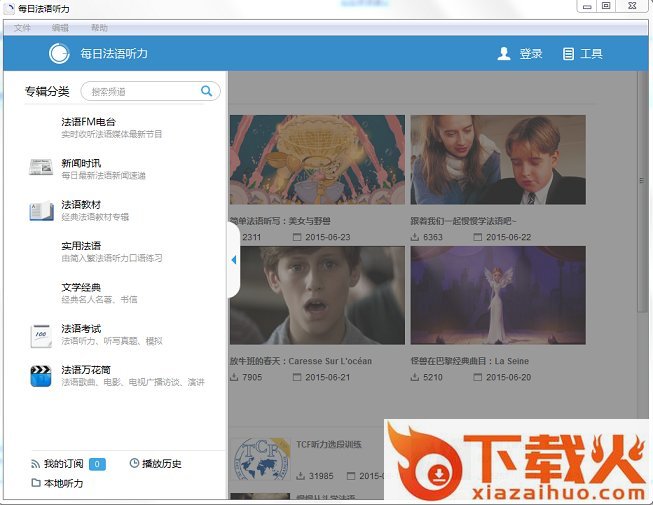
Task: Open the 美女与野兽 cartoon thumbnail
Action: [x=317, y=160]
